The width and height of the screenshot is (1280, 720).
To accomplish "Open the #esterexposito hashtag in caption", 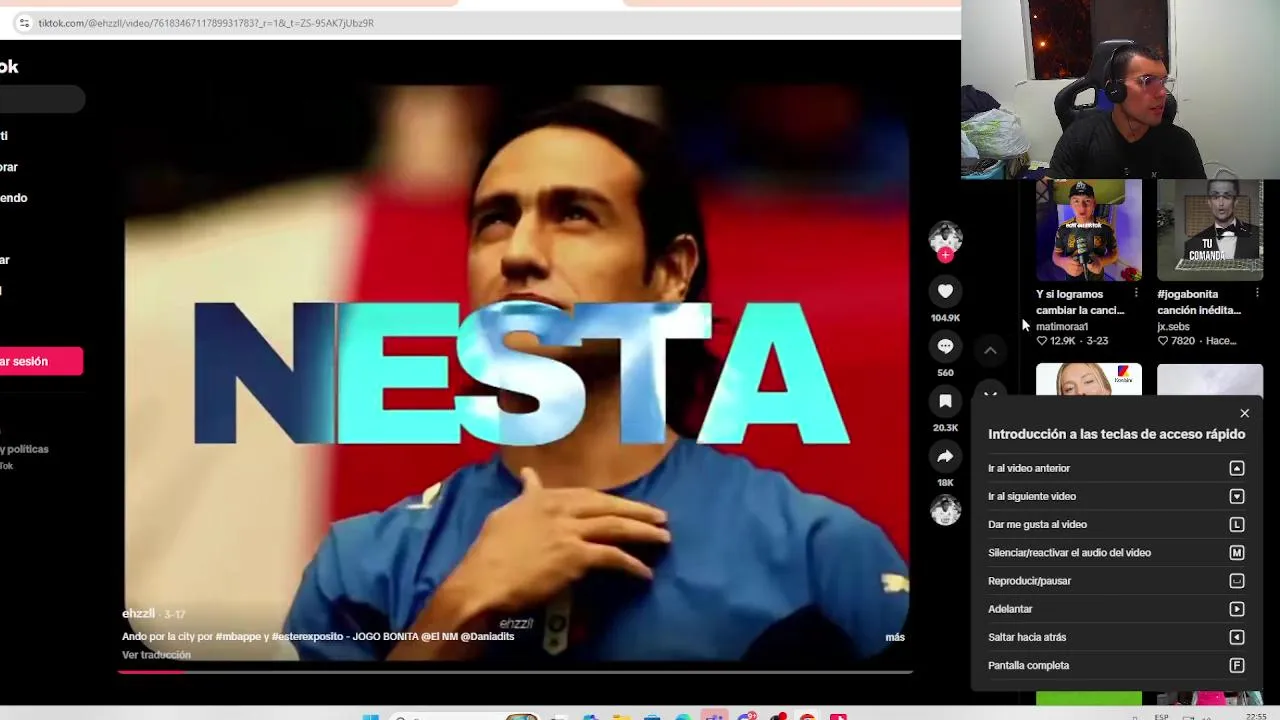I will coord(307,636).
